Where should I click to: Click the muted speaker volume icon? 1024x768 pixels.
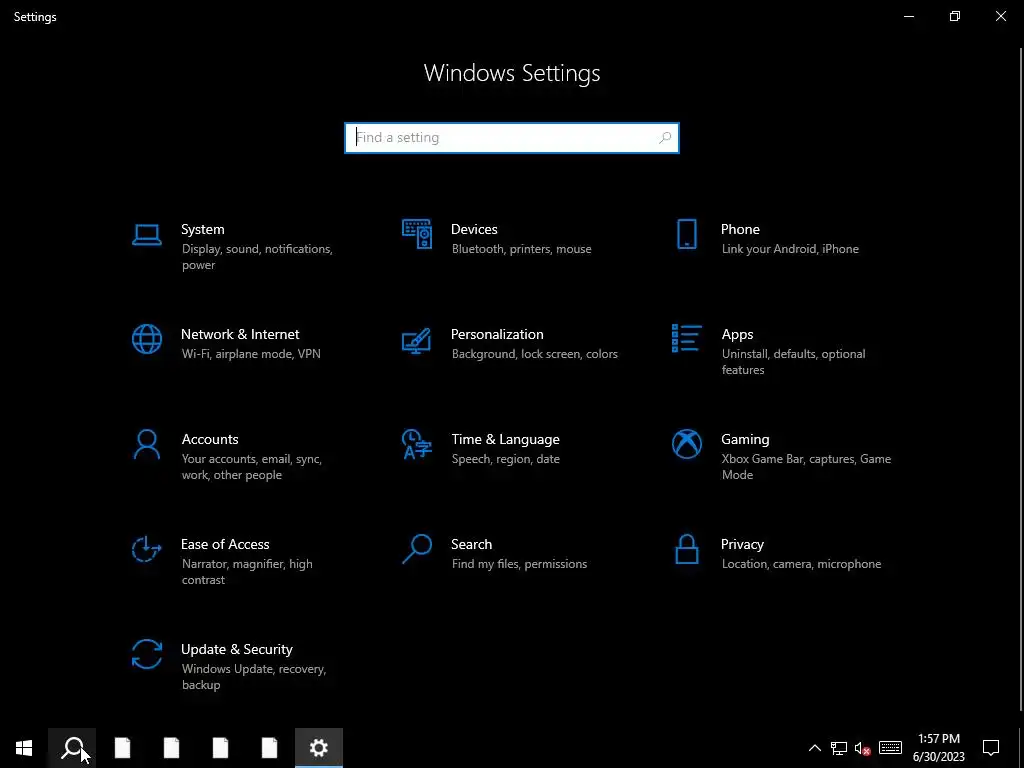tap(862, 748)
